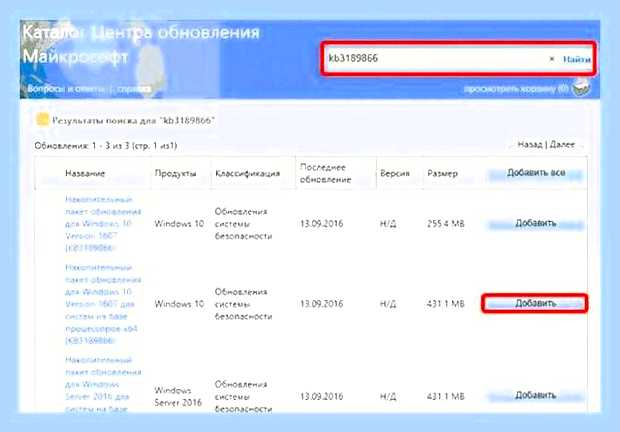Click the 255.4 MB size cell
Screen dimensions: 620x432
[x=446, y=224]
